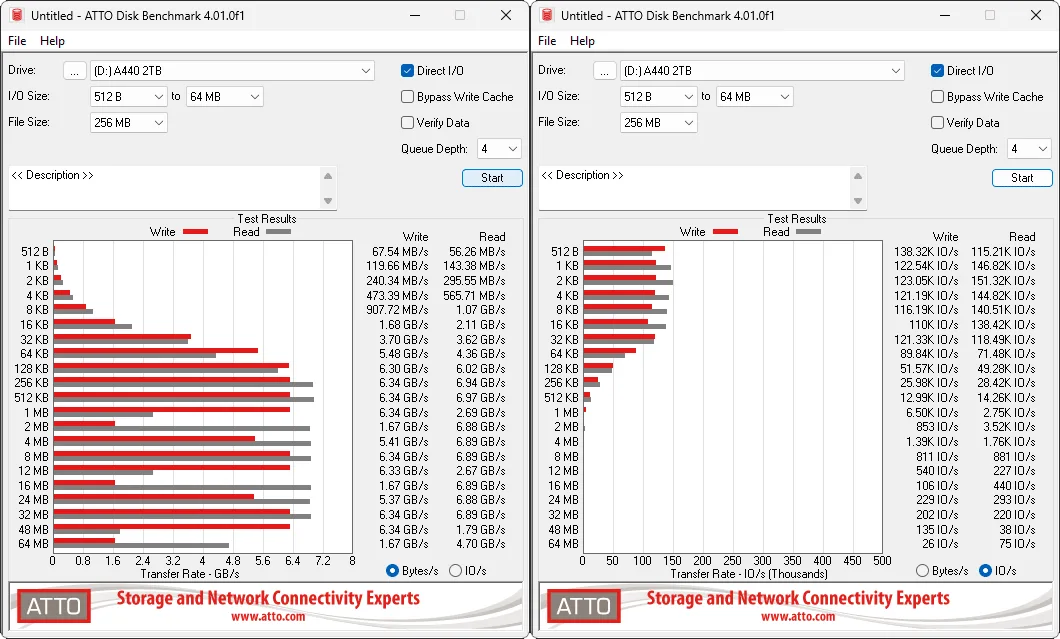Click the 138.32K IO/s write value
This screenshot has height=639, width=1060.
tap(926, 252)
